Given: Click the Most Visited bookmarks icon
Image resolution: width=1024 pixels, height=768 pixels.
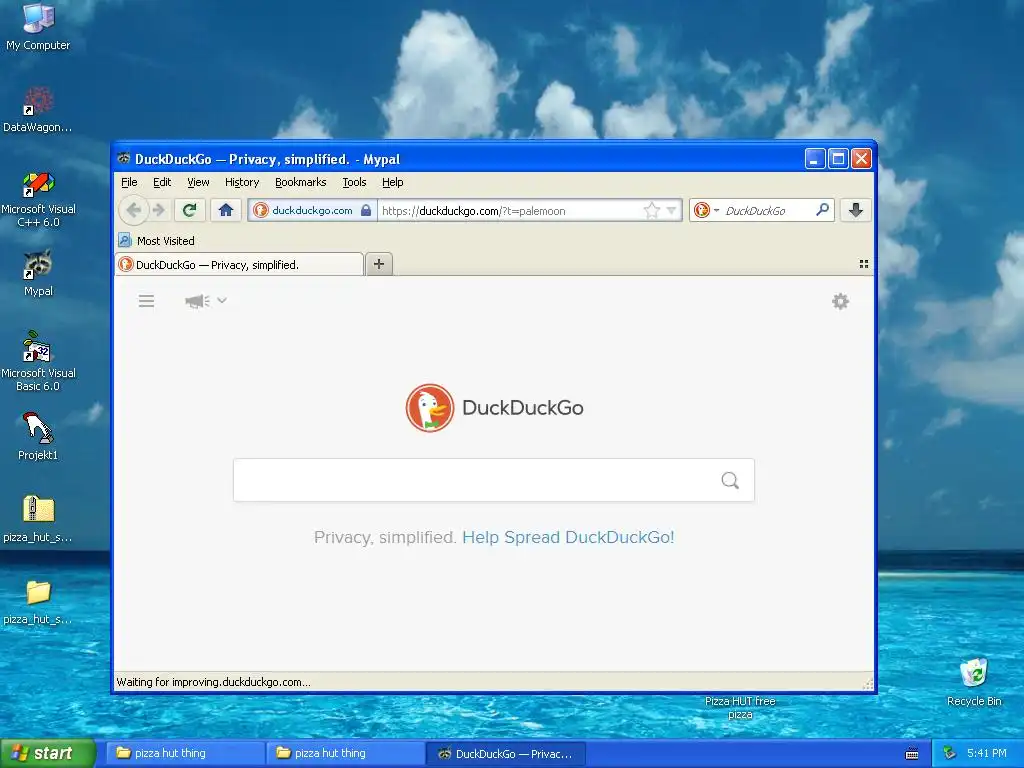Looking at the screenshot, I should (x=125, y=240).
